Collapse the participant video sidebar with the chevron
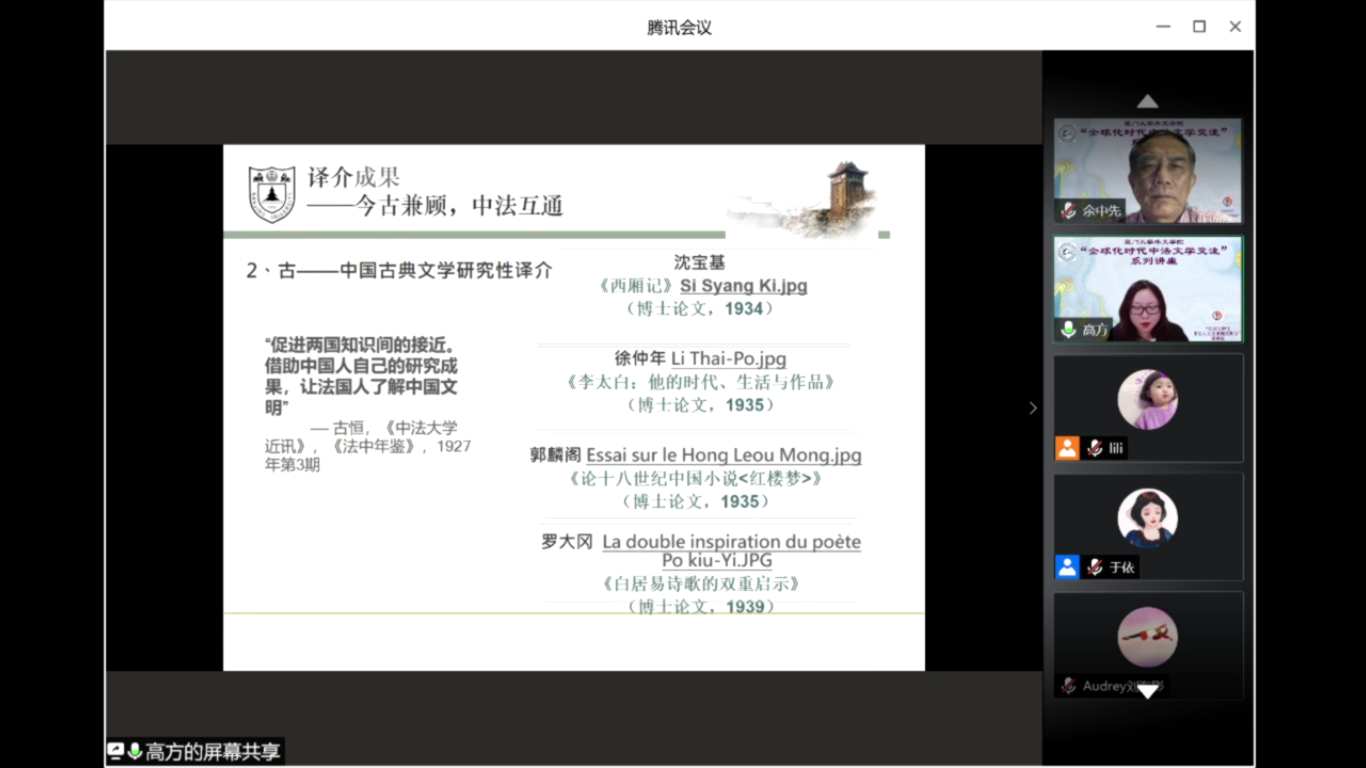1366x768 pixels. [1033, 408]
